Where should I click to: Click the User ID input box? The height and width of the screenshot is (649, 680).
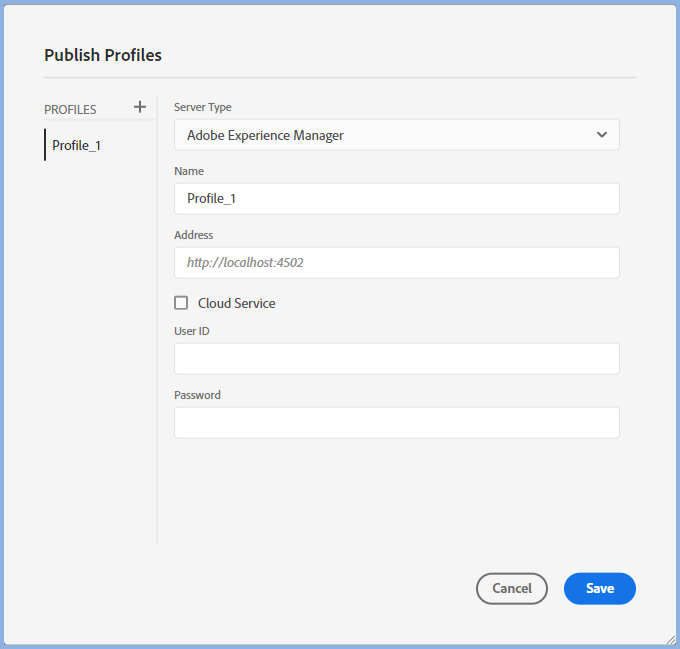pos(396,359)
